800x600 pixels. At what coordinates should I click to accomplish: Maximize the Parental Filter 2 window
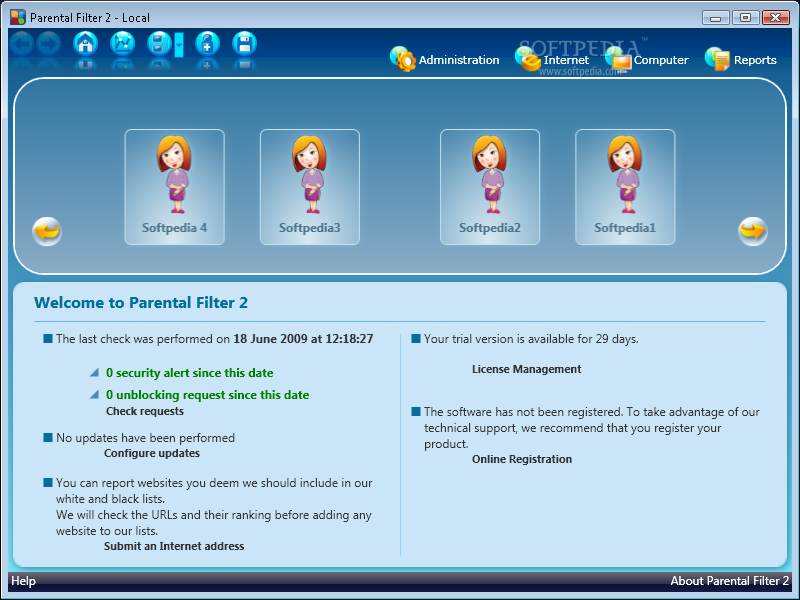point(745,18)
